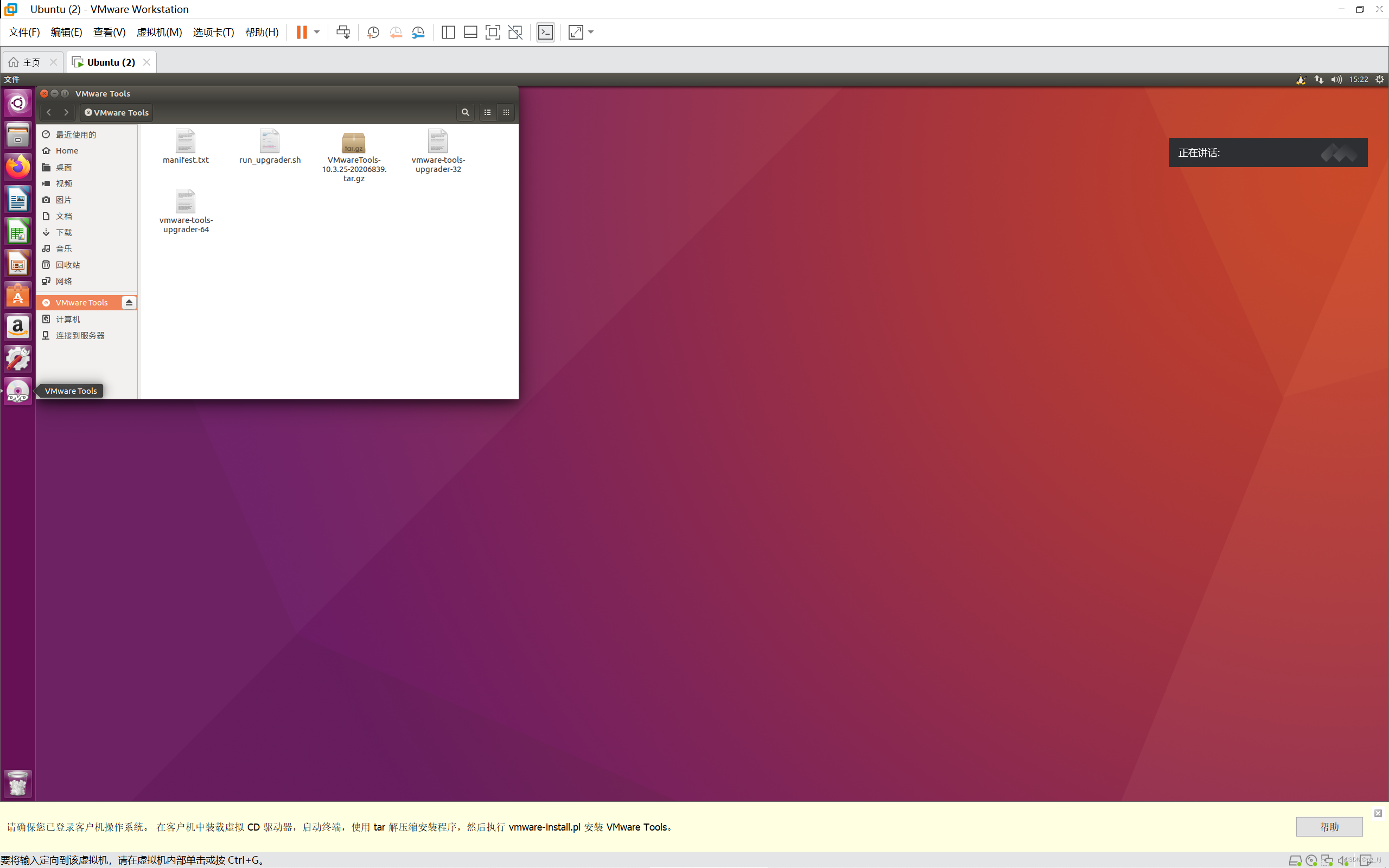Open the 查看(V) menu
Screen dimensions: 1389x868
[109, 32]
